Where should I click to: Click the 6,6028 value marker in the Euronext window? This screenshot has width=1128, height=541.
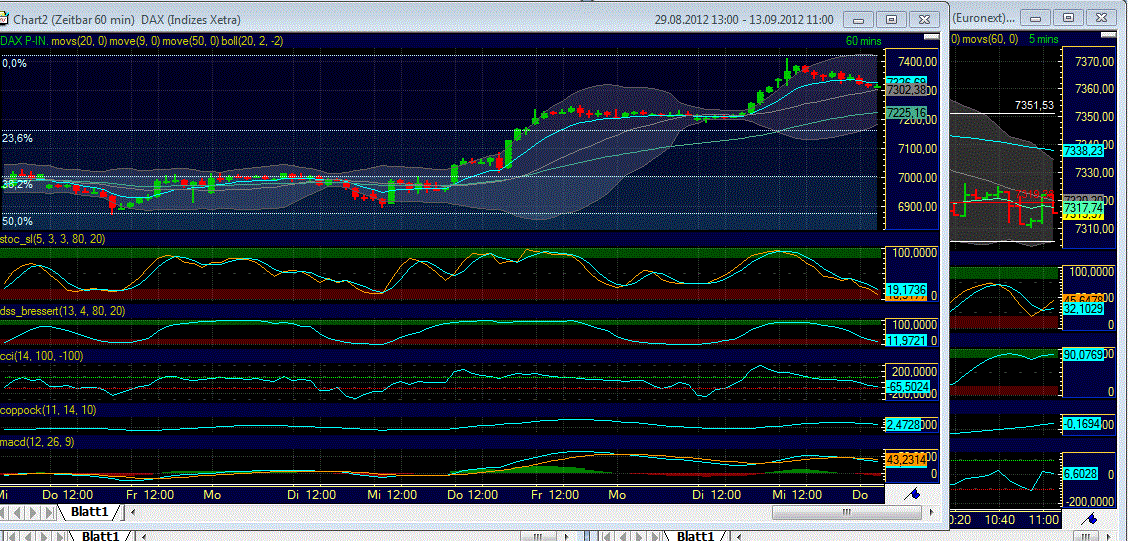[1080, 475]
